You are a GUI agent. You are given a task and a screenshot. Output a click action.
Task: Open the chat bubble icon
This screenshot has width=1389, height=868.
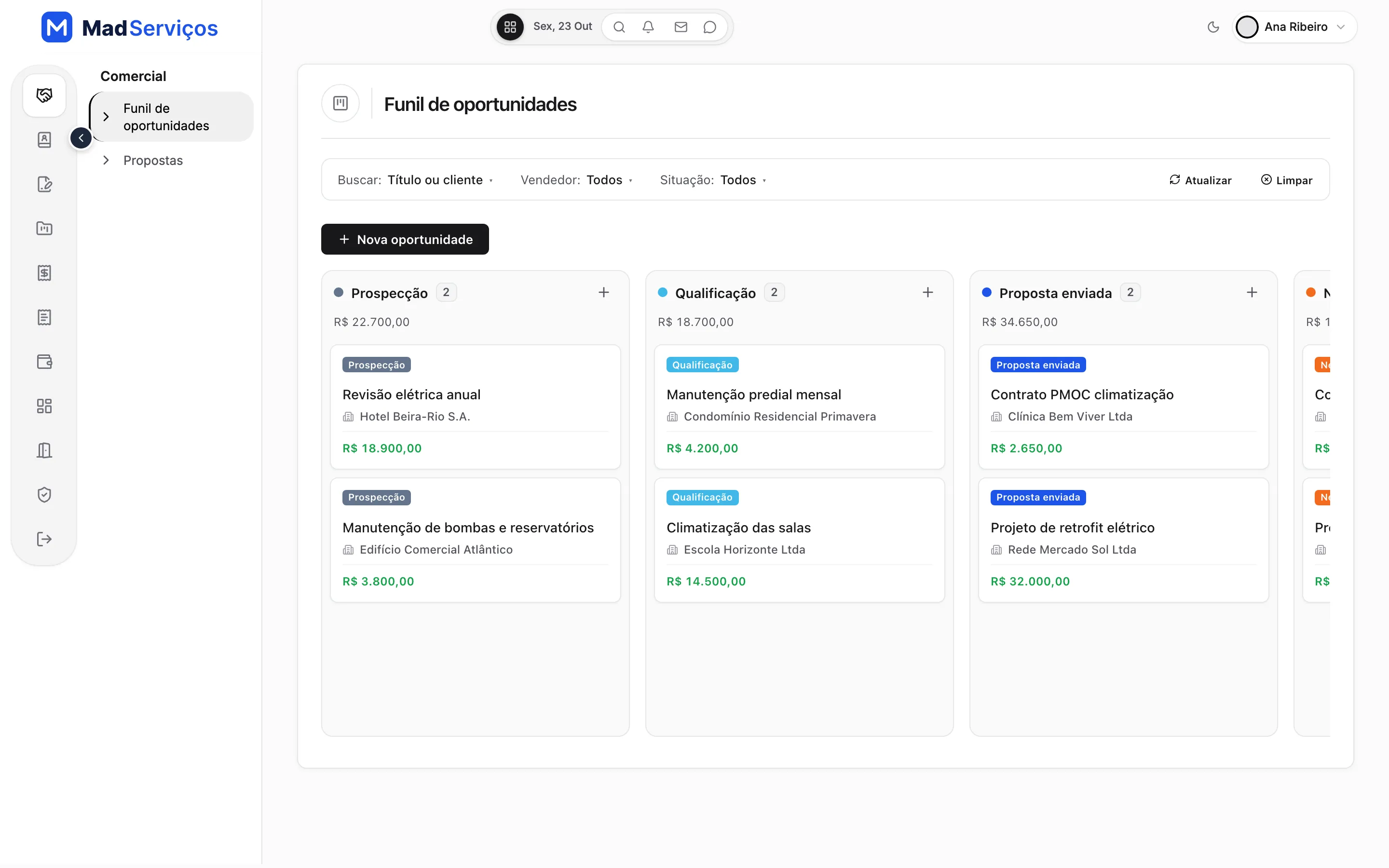(710, 27)
